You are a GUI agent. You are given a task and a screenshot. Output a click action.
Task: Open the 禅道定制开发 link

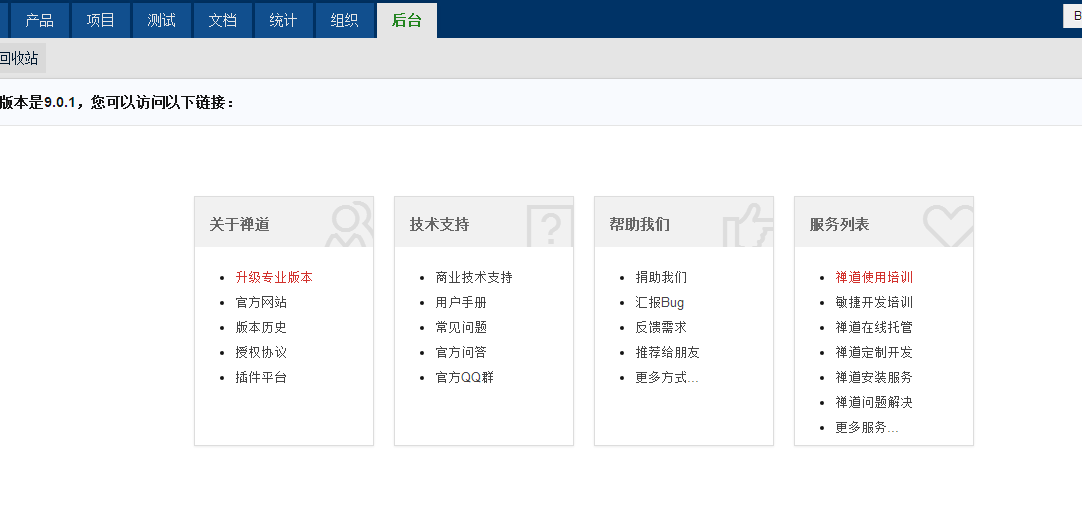pyautogui.click(x=874, y=352)
